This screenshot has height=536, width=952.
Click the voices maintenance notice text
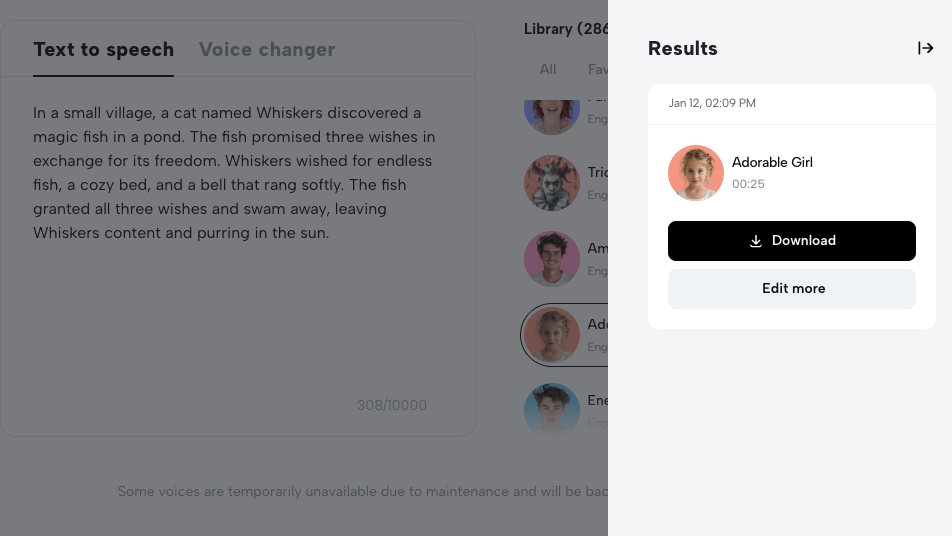click(x=362, y=491)
